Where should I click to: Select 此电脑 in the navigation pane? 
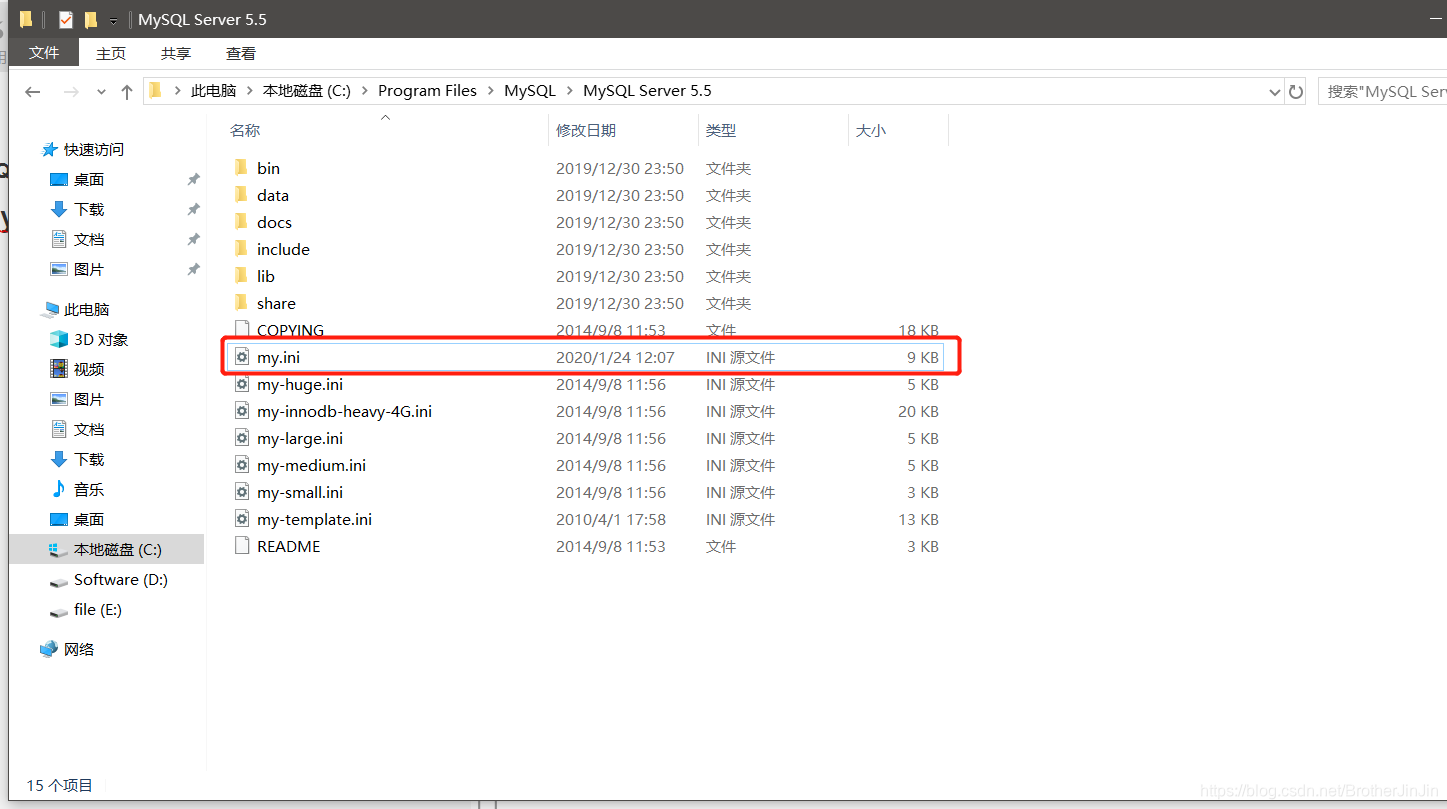click(87, 309)
